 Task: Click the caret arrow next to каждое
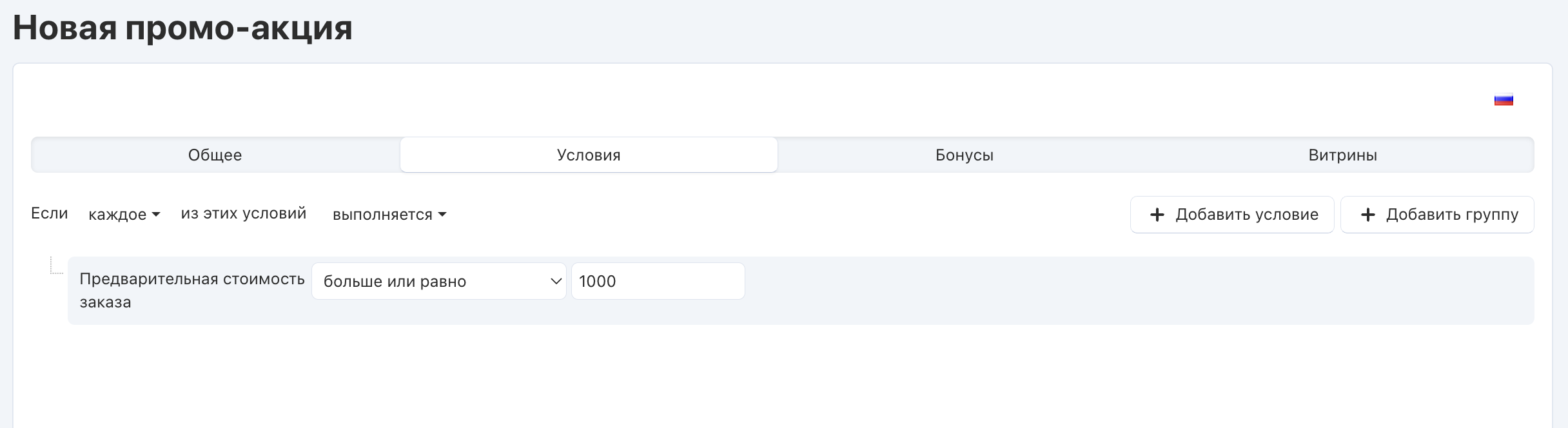pyautogui.click(x=156, y=215)
